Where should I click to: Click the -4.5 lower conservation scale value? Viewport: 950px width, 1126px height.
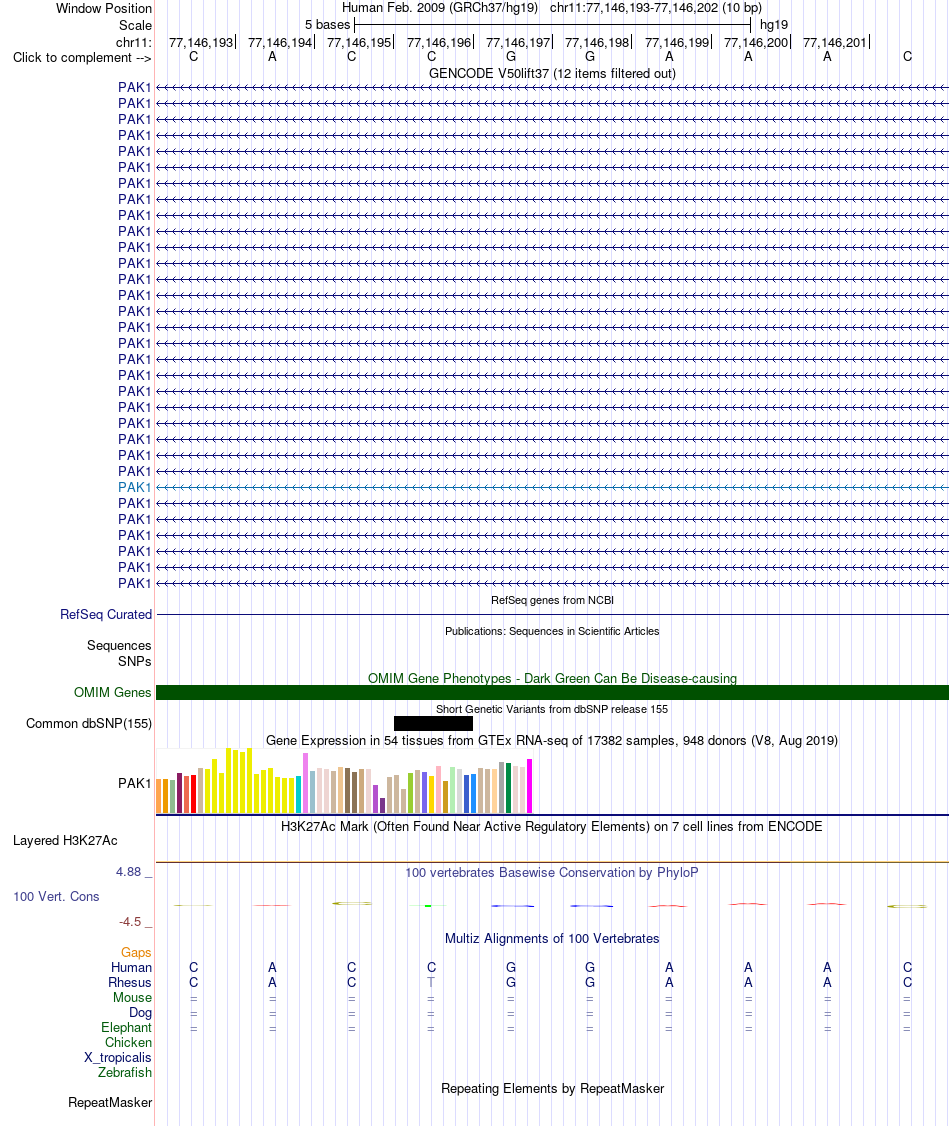point(130,921)
